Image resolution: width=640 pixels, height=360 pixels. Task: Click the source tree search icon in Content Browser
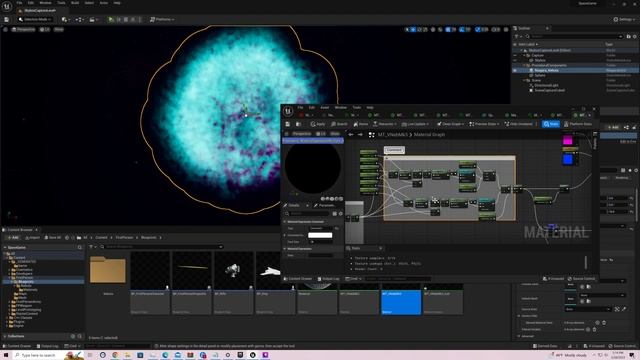80,247
